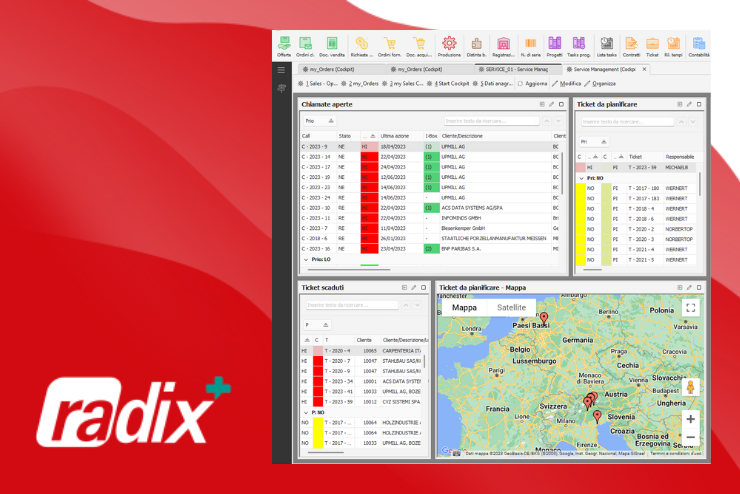Click the layout icon on the Mappa panel

(x=680, y=287)
